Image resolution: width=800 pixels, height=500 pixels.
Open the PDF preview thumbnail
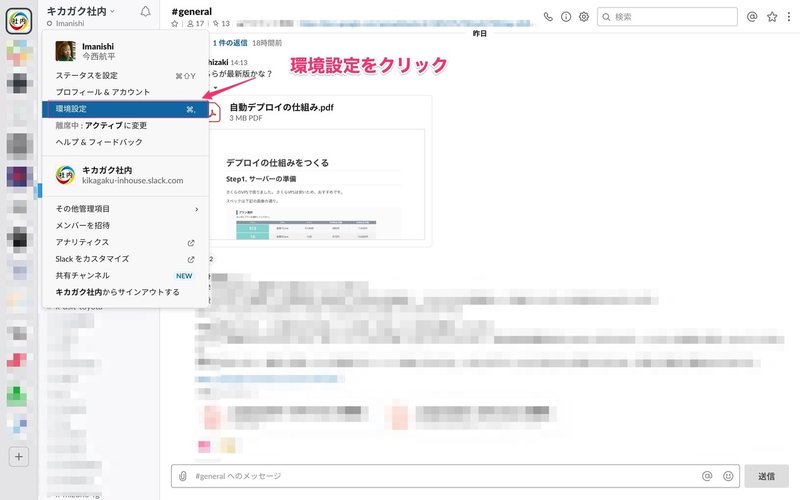pyautogui.click(x=317, y=185)
